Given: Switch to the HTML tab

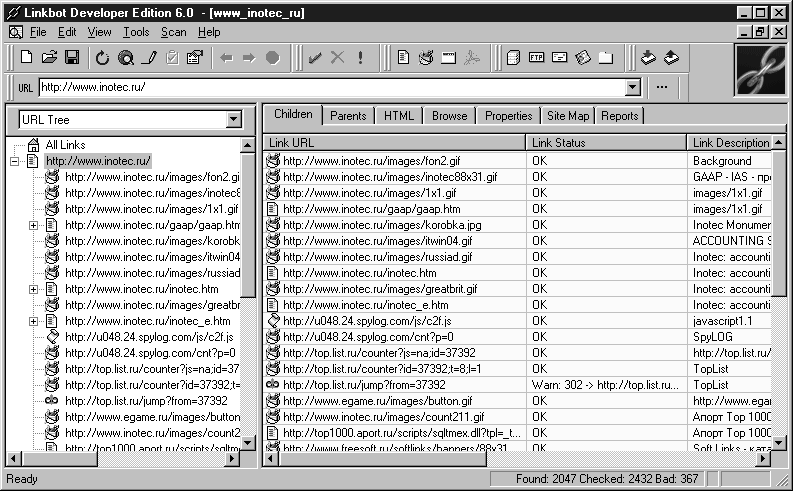Looking at the screenshot, I should pyautogui.click(x=399, y=116).
